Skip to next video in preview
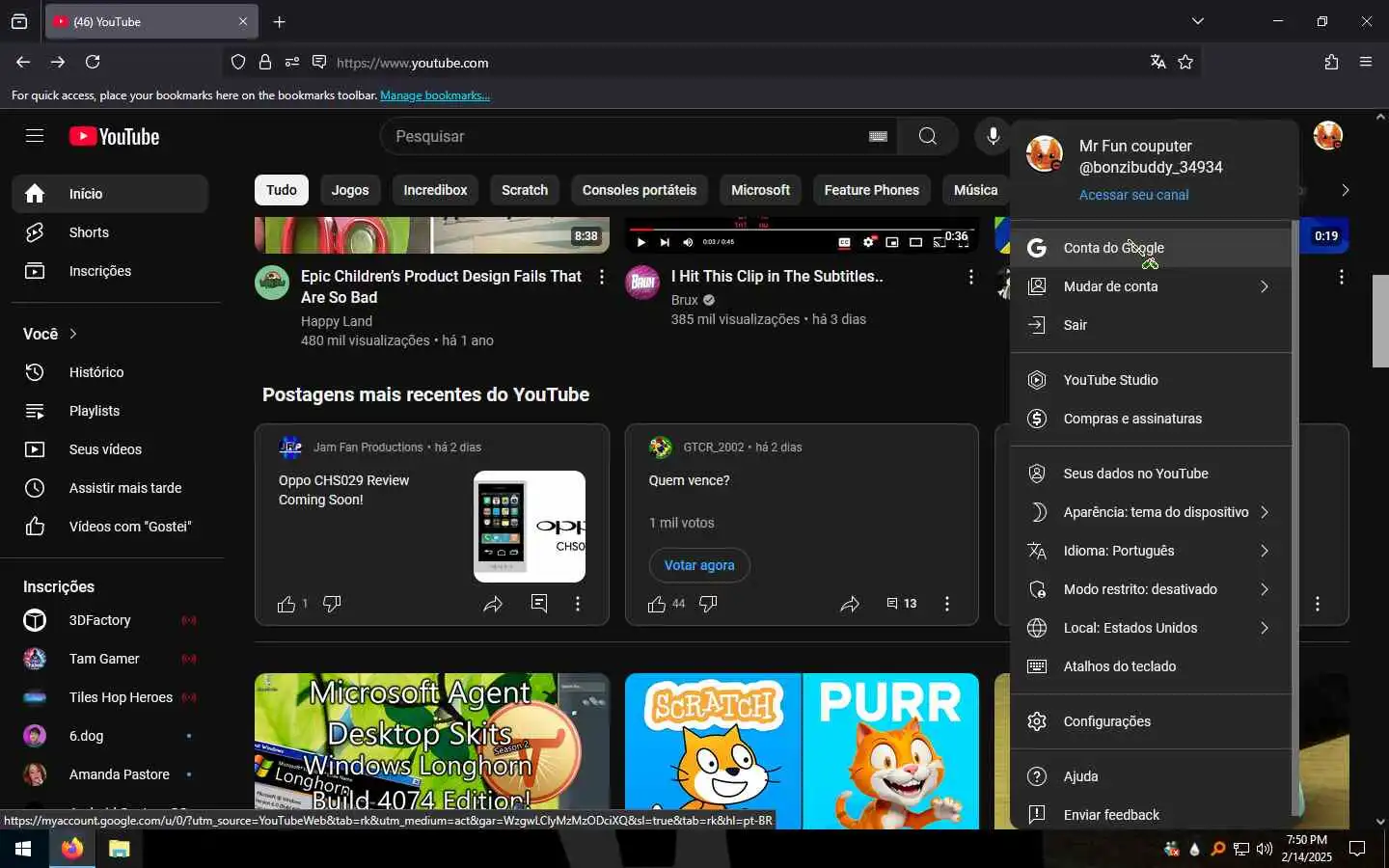 (x=665, y=242)
